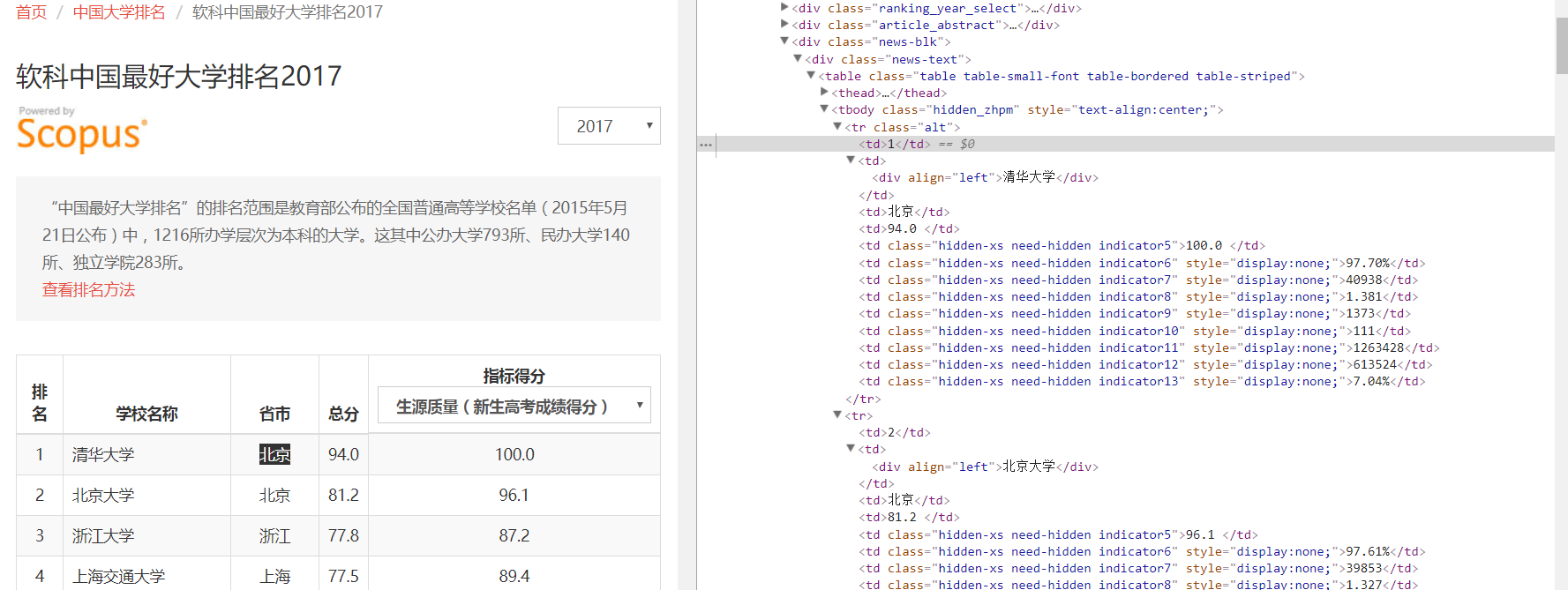Expand the thead element node
This screenshot has height=590, width=1568.
(x=824, y=93)
